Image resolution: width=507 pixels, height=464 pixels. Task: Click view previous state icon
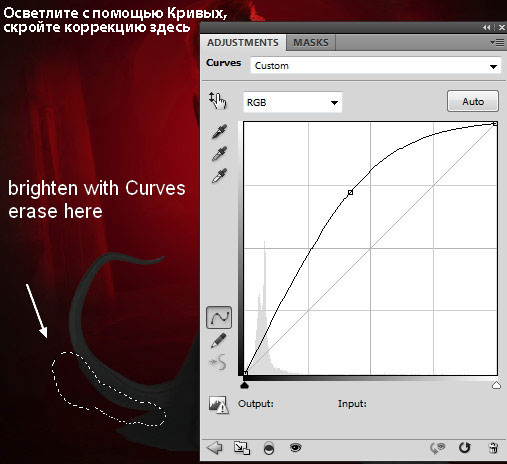(x=438, y=448)
